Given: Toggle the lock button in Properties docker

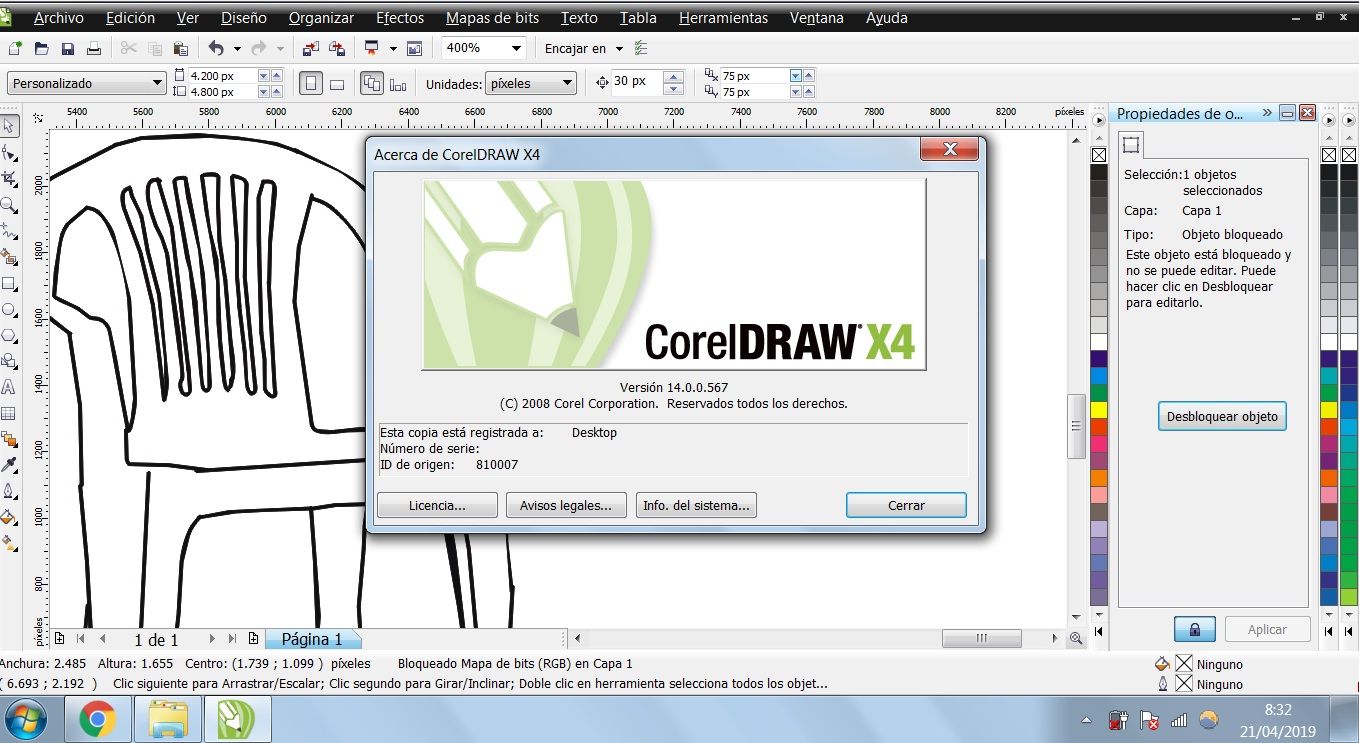Looking at the screenshot, I should click(1195, 629).
